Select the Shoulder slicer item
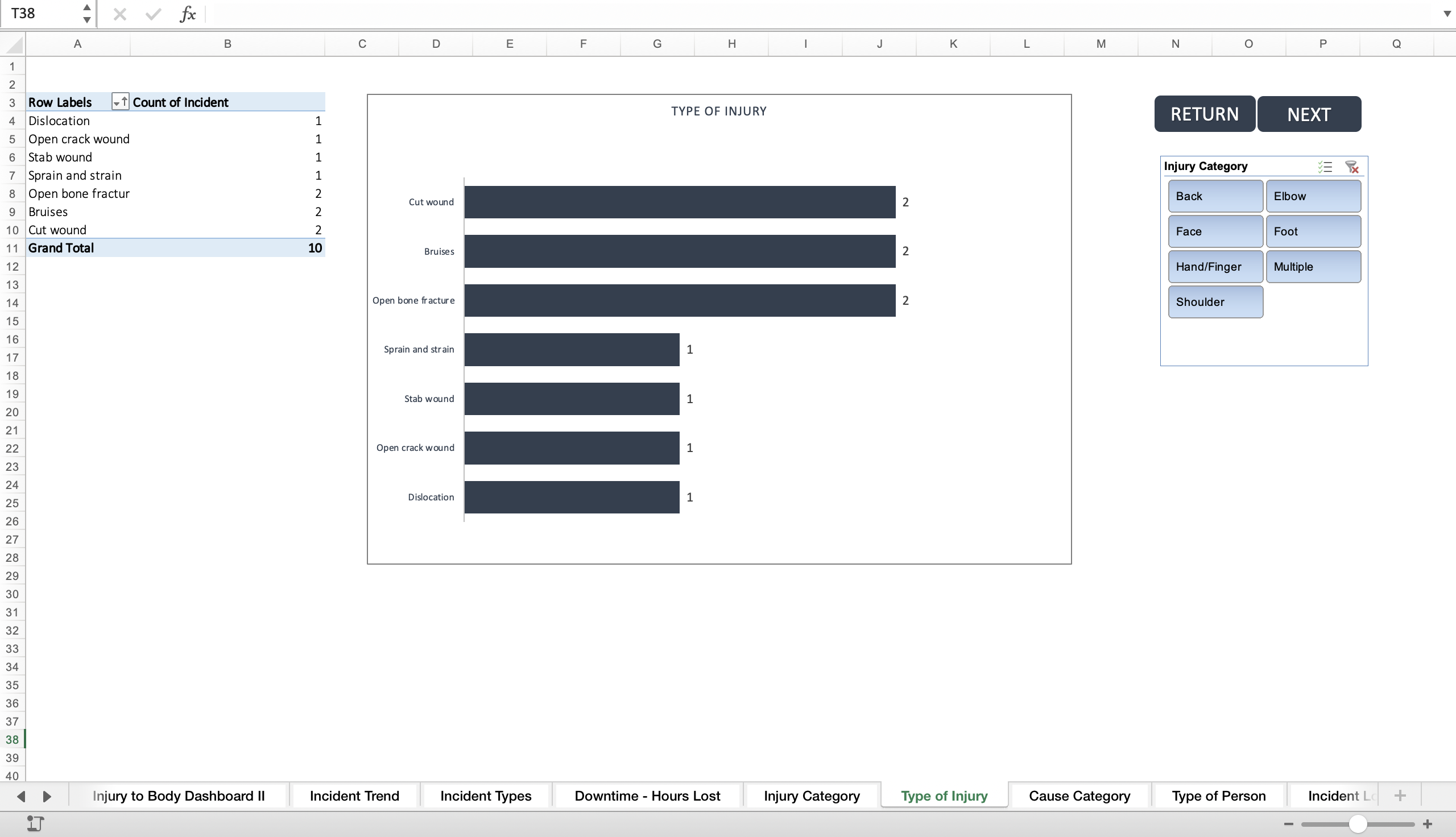Image resolution: width=1456 pixels, height=837 pixels. pyautogui.click(x=1215, y=301)
